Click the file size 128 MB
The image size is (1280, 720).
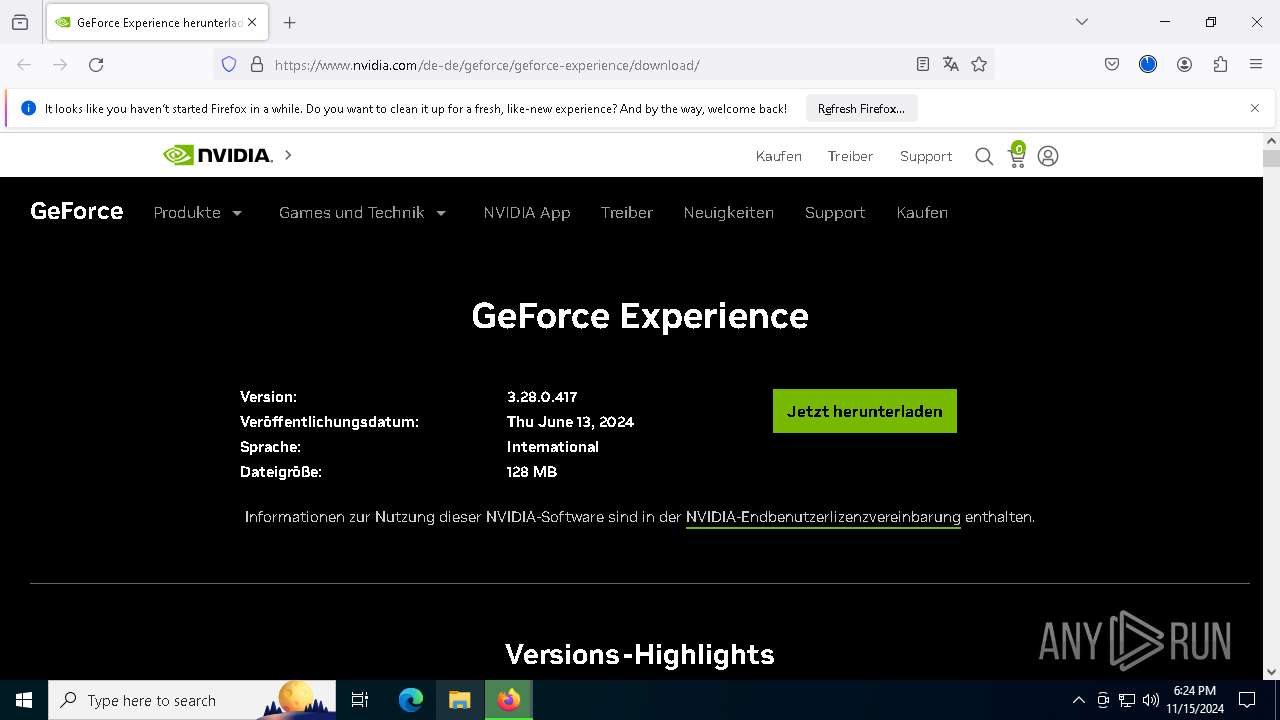pyautogui.click(x=532, y=472)
